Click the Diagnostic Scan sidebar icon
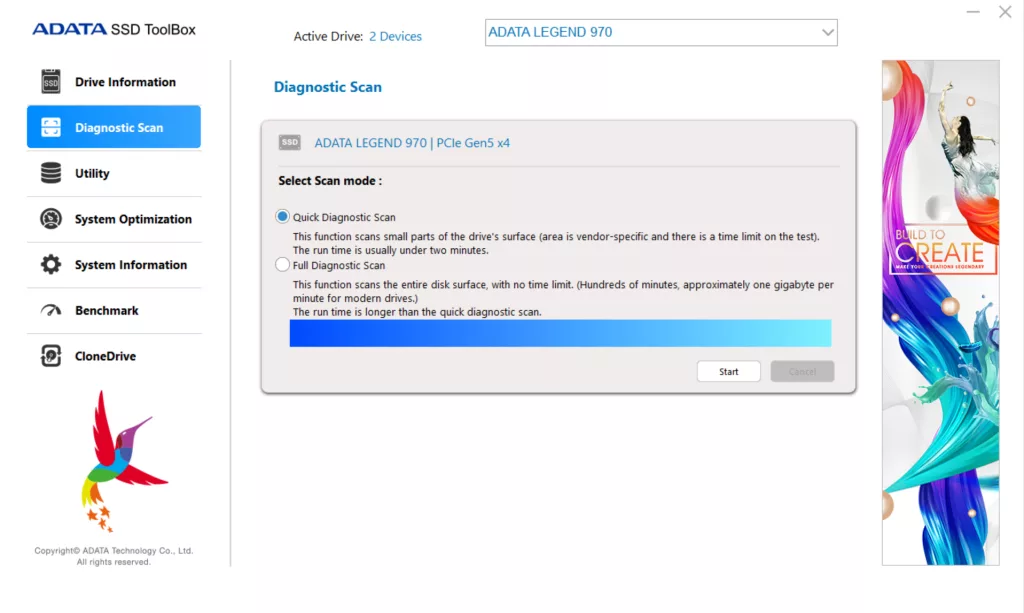1024x613 pixels. 51,127
